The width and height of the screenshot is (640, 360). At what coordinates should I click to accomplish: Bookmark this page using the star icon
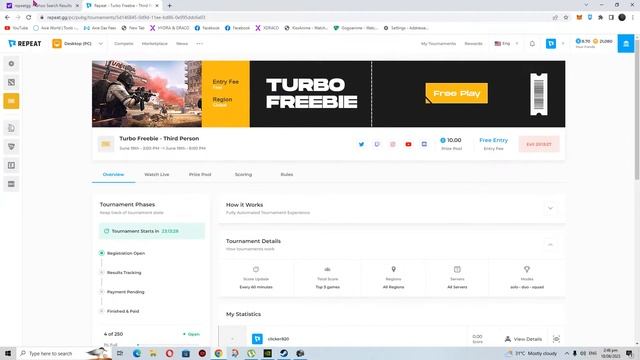pyautogui.click(x=566, y=17)
